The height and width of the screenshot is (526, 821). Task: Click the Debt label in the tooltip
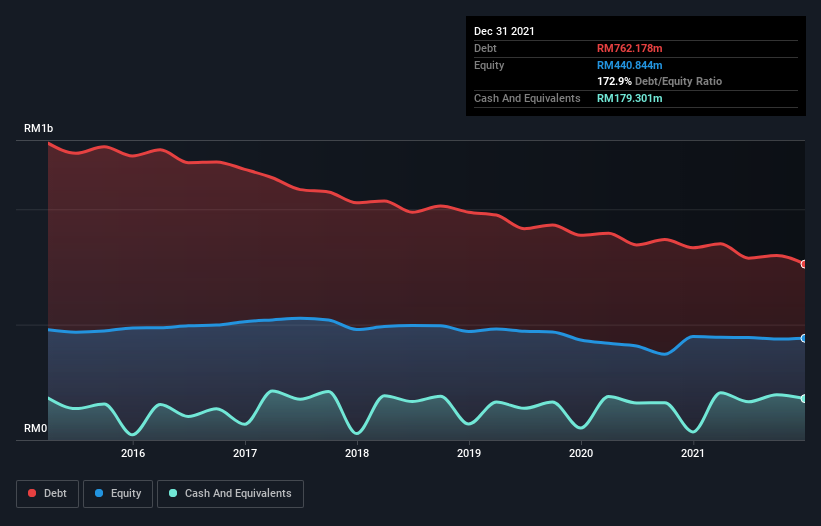[485, 48]
